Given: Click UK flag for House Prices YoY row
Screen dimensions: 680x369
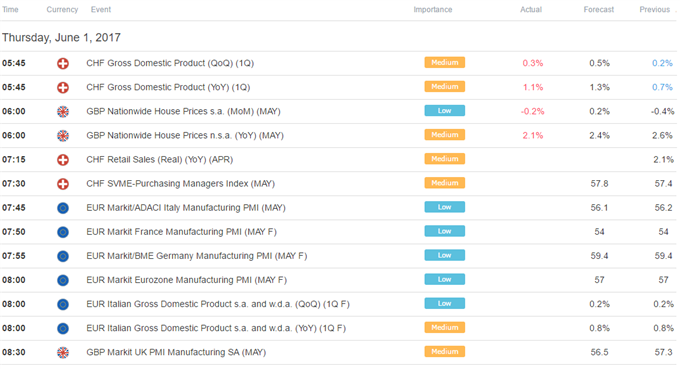Looking at the screenshot, I should [63, 136].
